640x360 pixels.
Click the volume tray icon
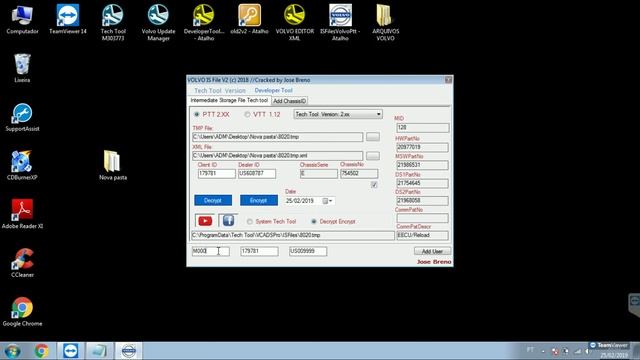588,351
